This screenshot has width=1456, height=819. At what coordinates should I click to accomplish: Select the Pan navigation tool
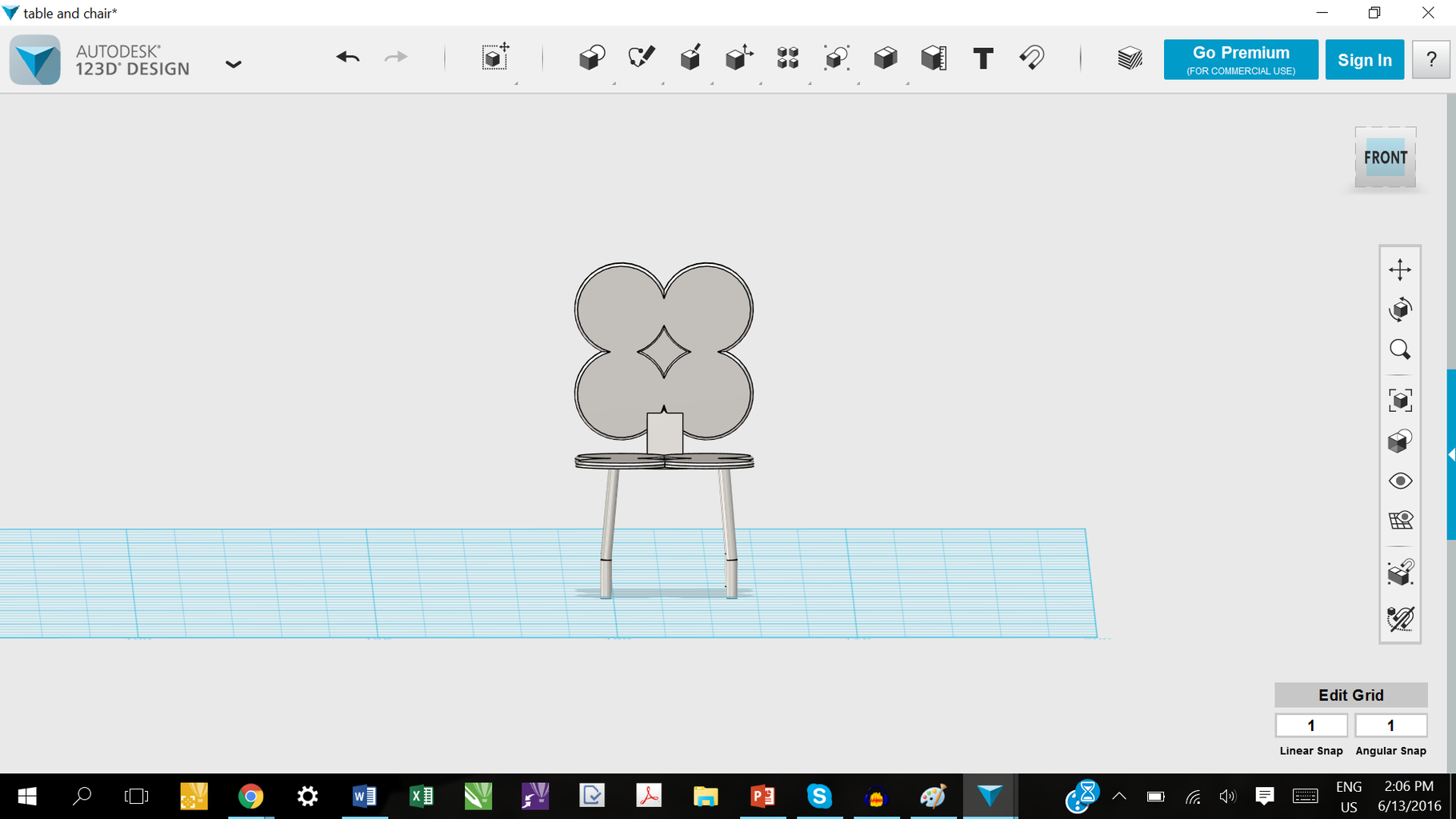pyautogui.click(x=1400, y=270)
